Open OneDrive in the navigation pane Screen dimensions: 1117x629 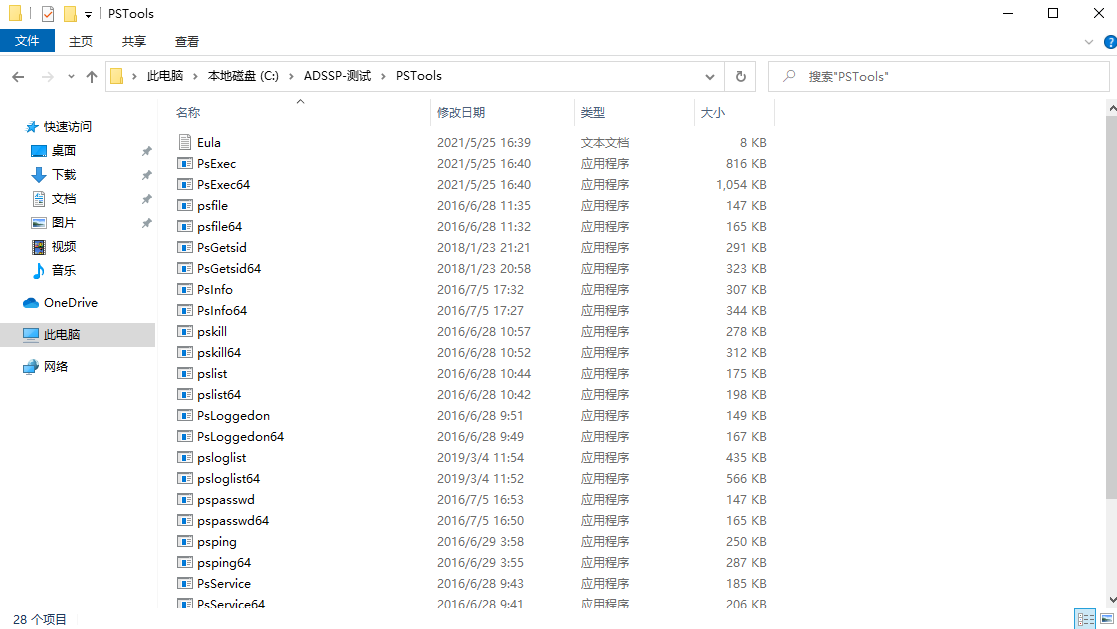[x=70, y=303]
